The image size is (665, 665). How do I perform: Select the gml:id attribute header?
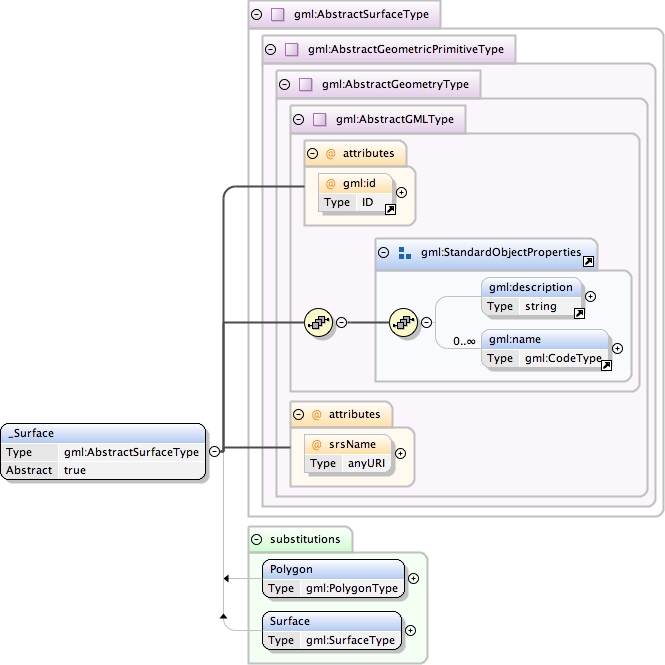tap(355, 184)
